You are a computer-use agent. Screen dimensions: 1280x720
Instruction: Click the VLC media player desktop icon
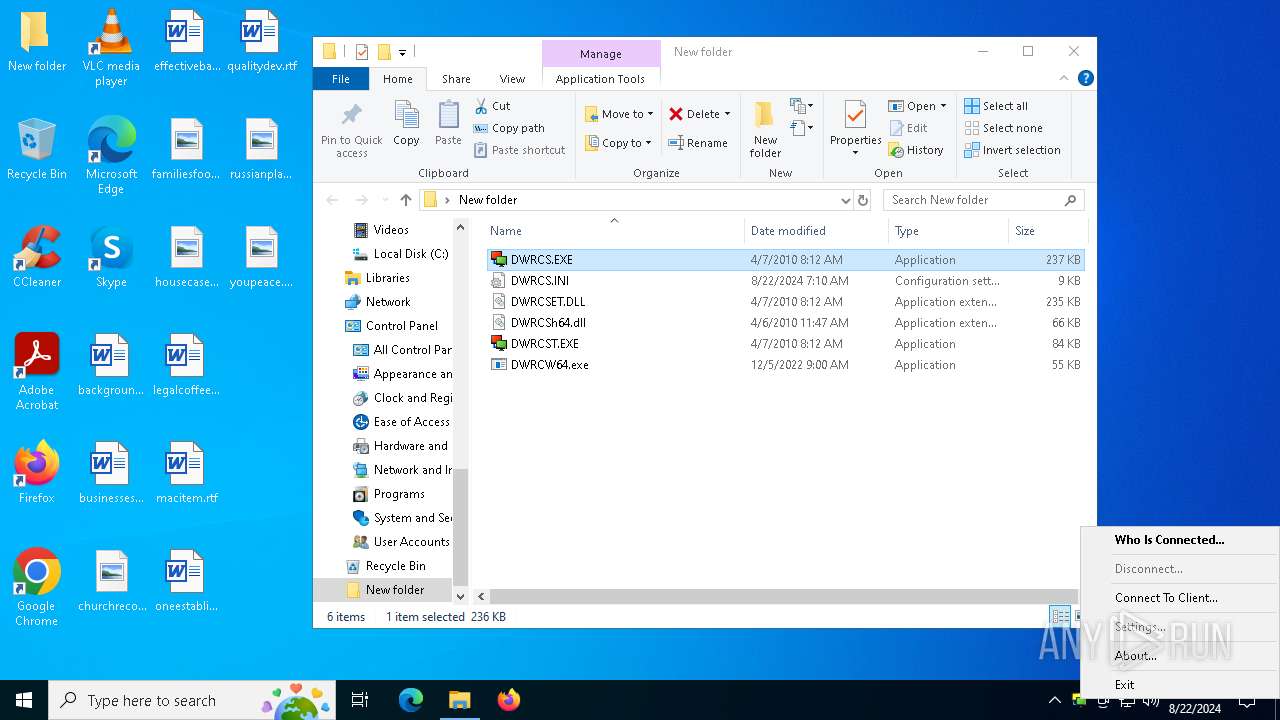tap(111, 48)
